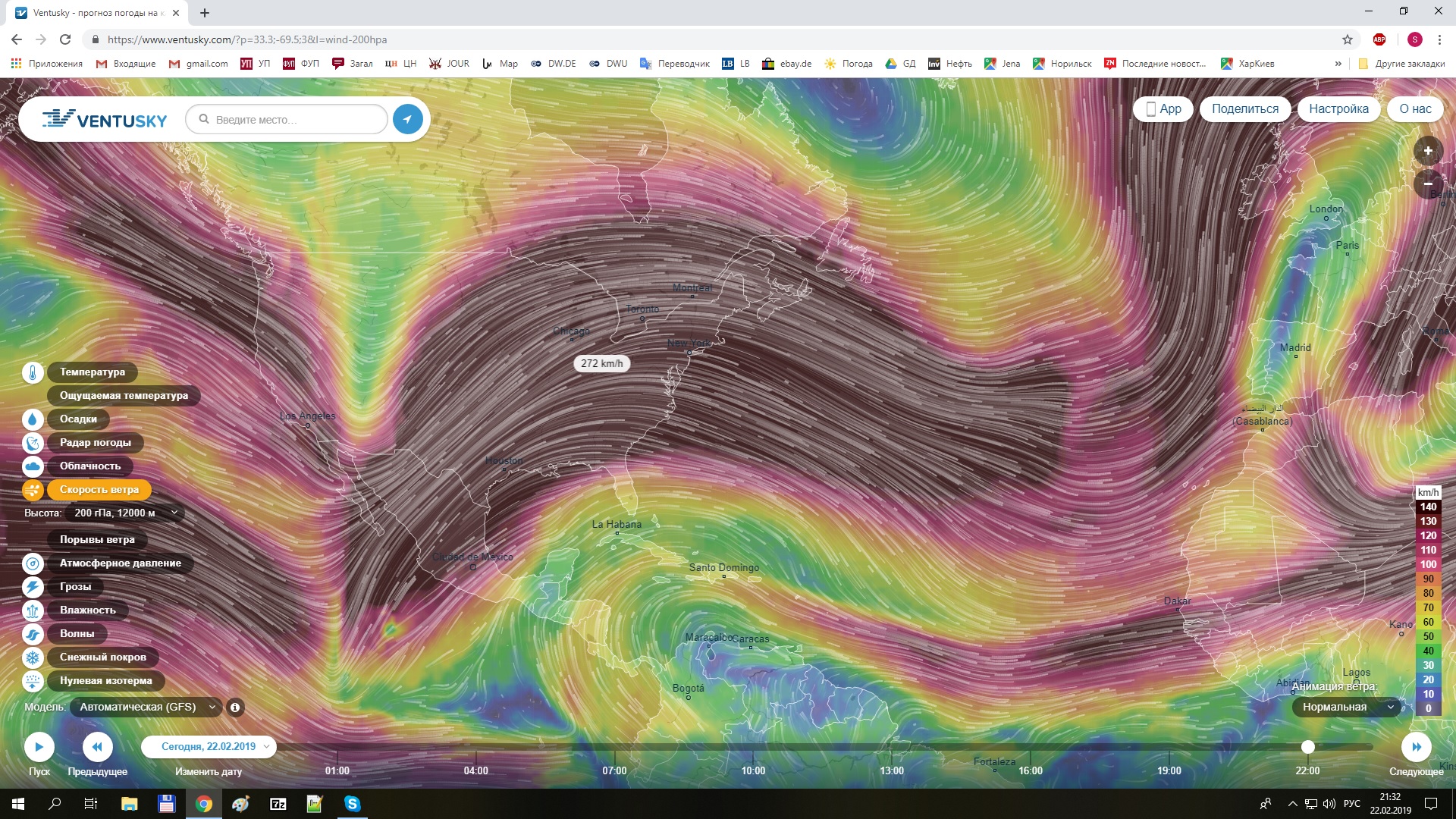Click the cloud cover icon
The width and height of the screenshot is (1456, 819).
pos(33,466)
